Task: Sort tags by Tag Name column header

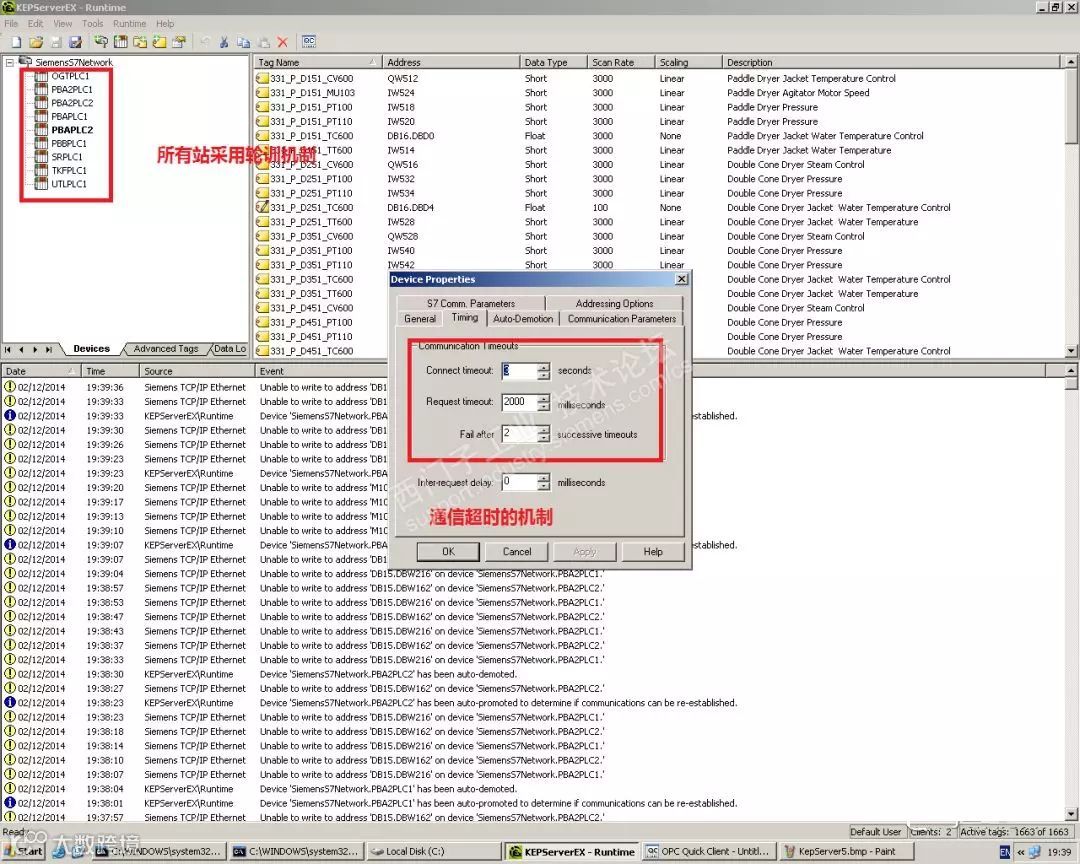Action: [x=319, y=62]
